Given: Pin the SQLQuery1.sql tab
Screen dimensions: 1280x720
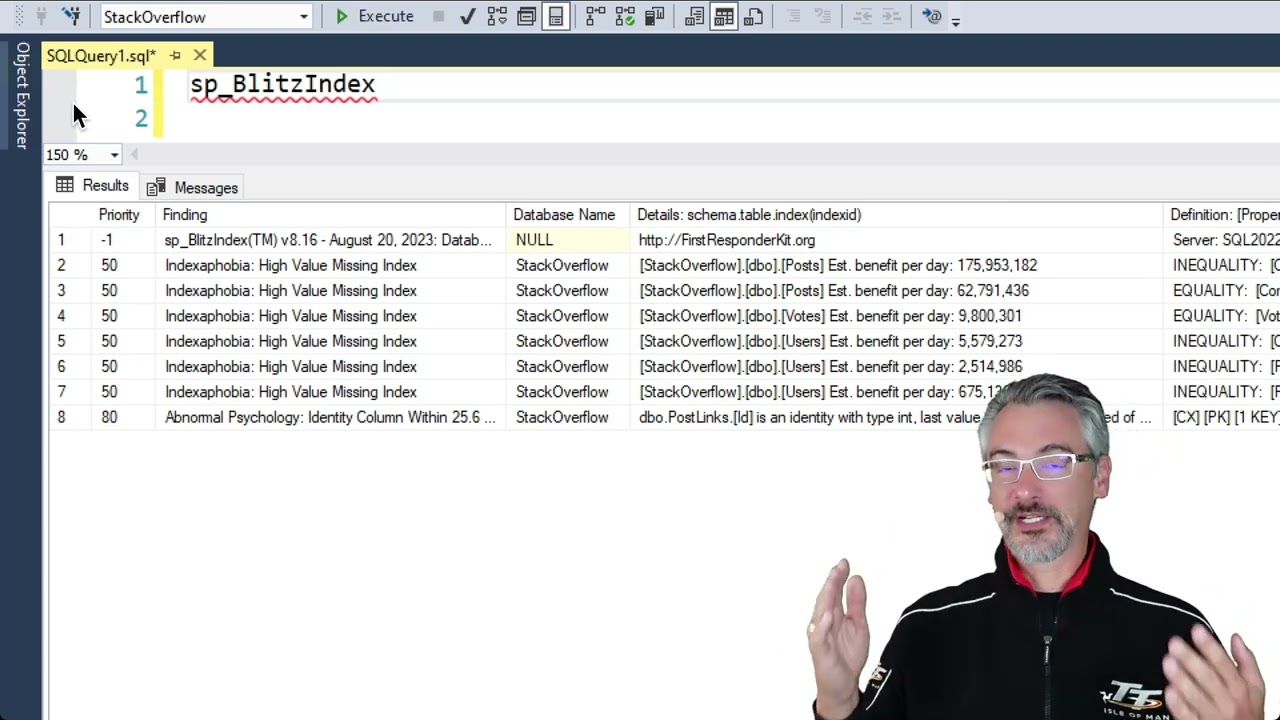Looking at the screenshot, I should point(175,56).
